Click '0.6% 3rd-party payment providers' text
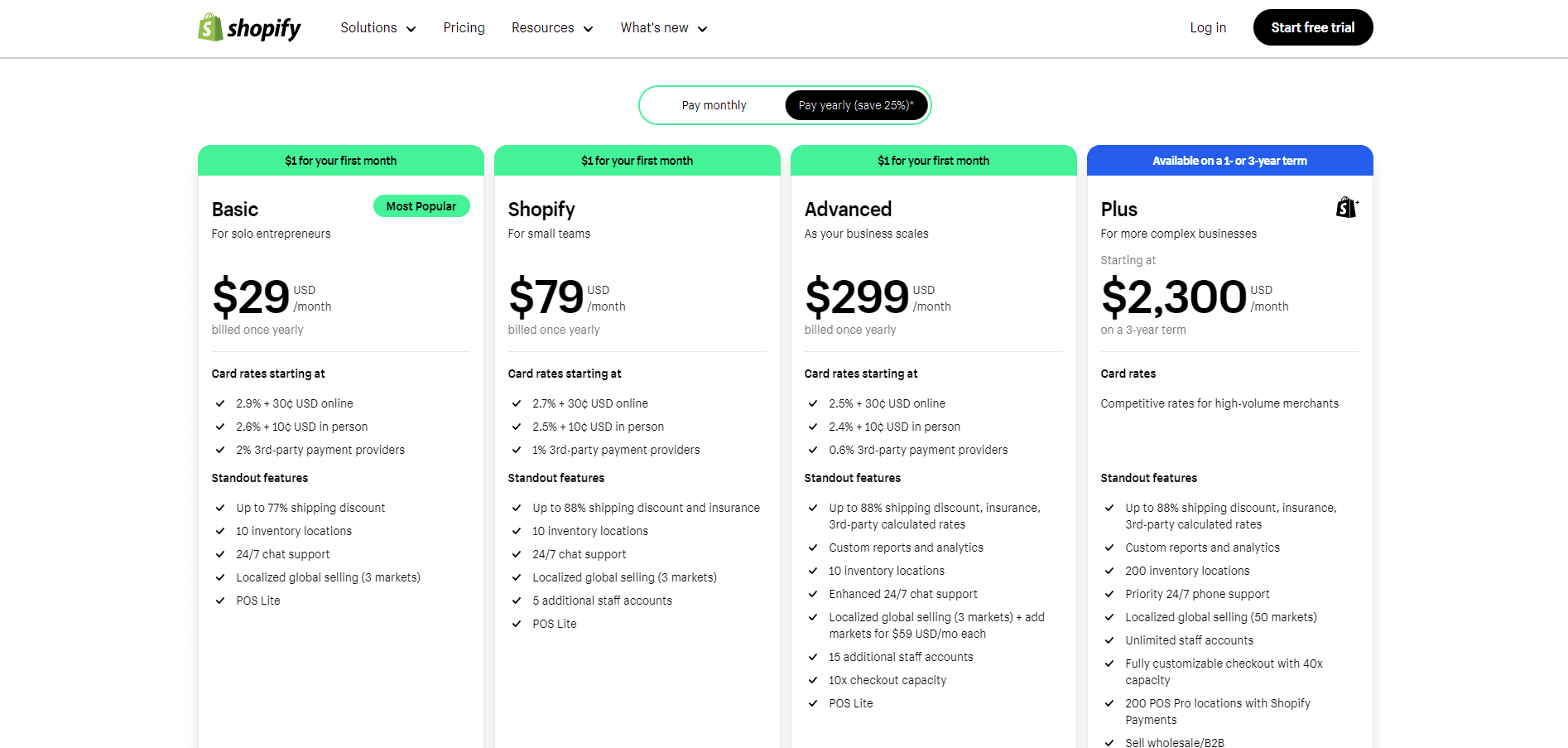 tap(919, 450)
